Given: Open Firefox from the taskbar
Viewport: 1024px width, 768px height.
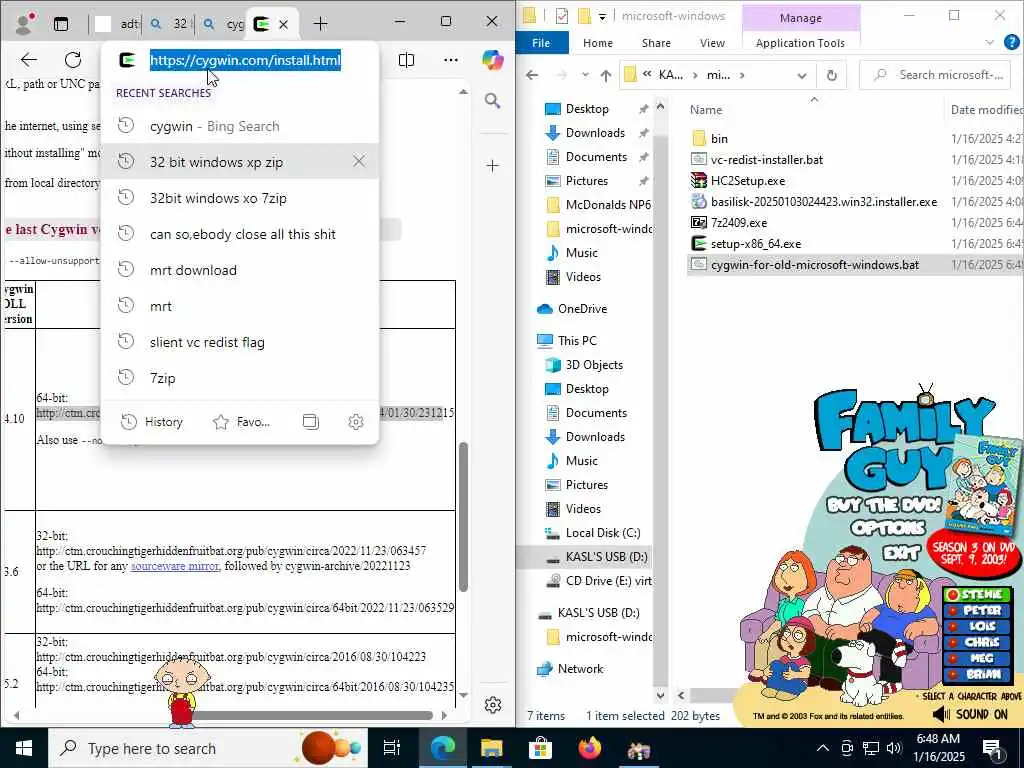Looking at the screenshot, I should [x=590, y=748].
